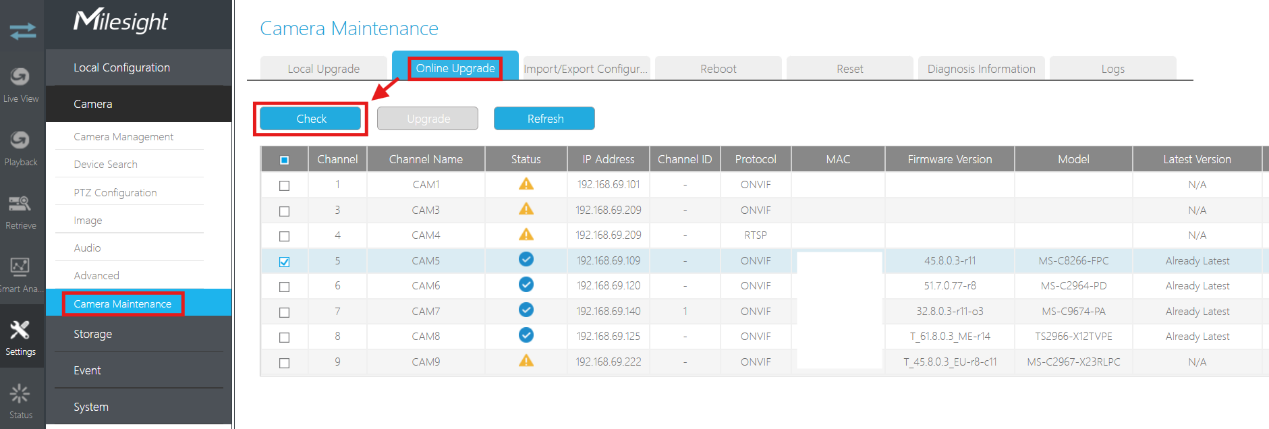This screenshot has width=1269, height=429.
Task: Click model MS-C8266-FPC cell
Action: click(x=1073, y=260)
